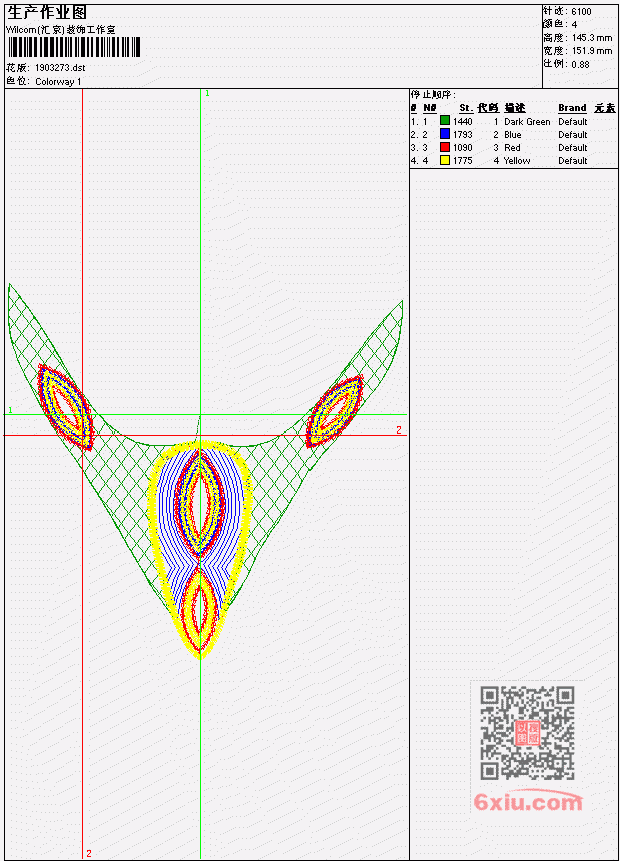Click red axis label '2' on right side
This screenshot has height=861, width=620.
pos(399,430)
